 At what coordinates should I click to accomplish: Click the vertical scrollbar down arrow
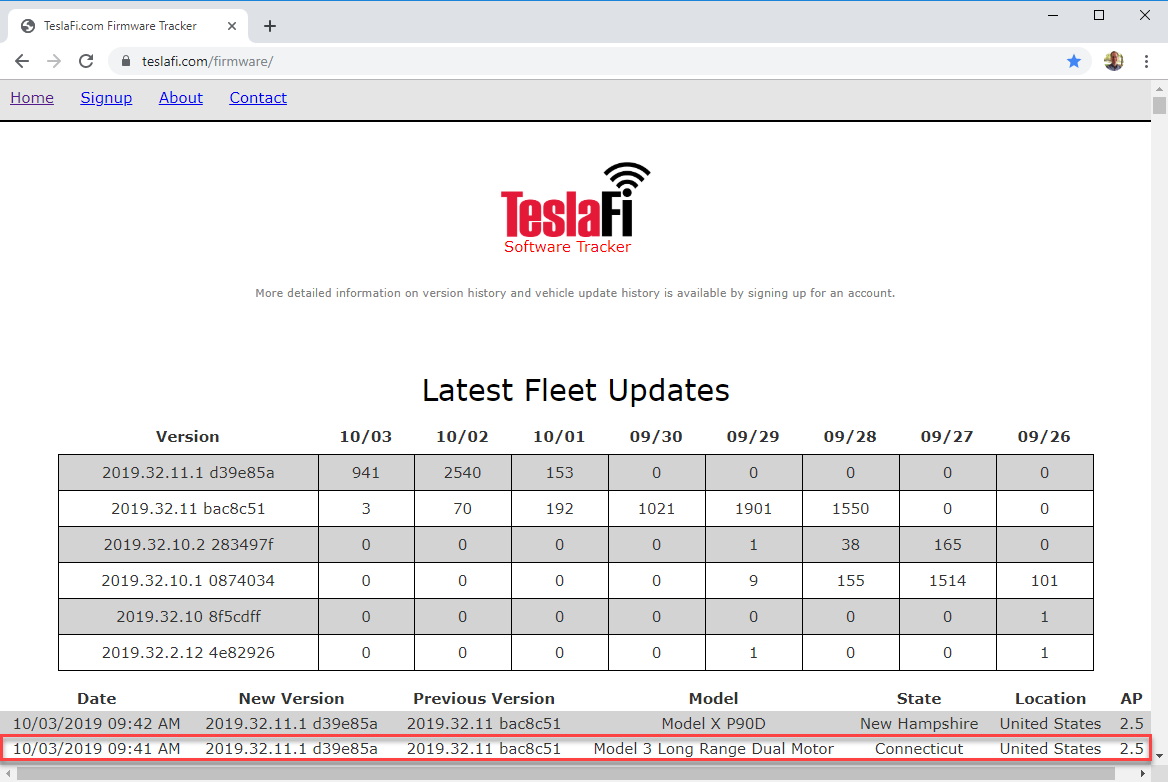(x=1159, y=755)
